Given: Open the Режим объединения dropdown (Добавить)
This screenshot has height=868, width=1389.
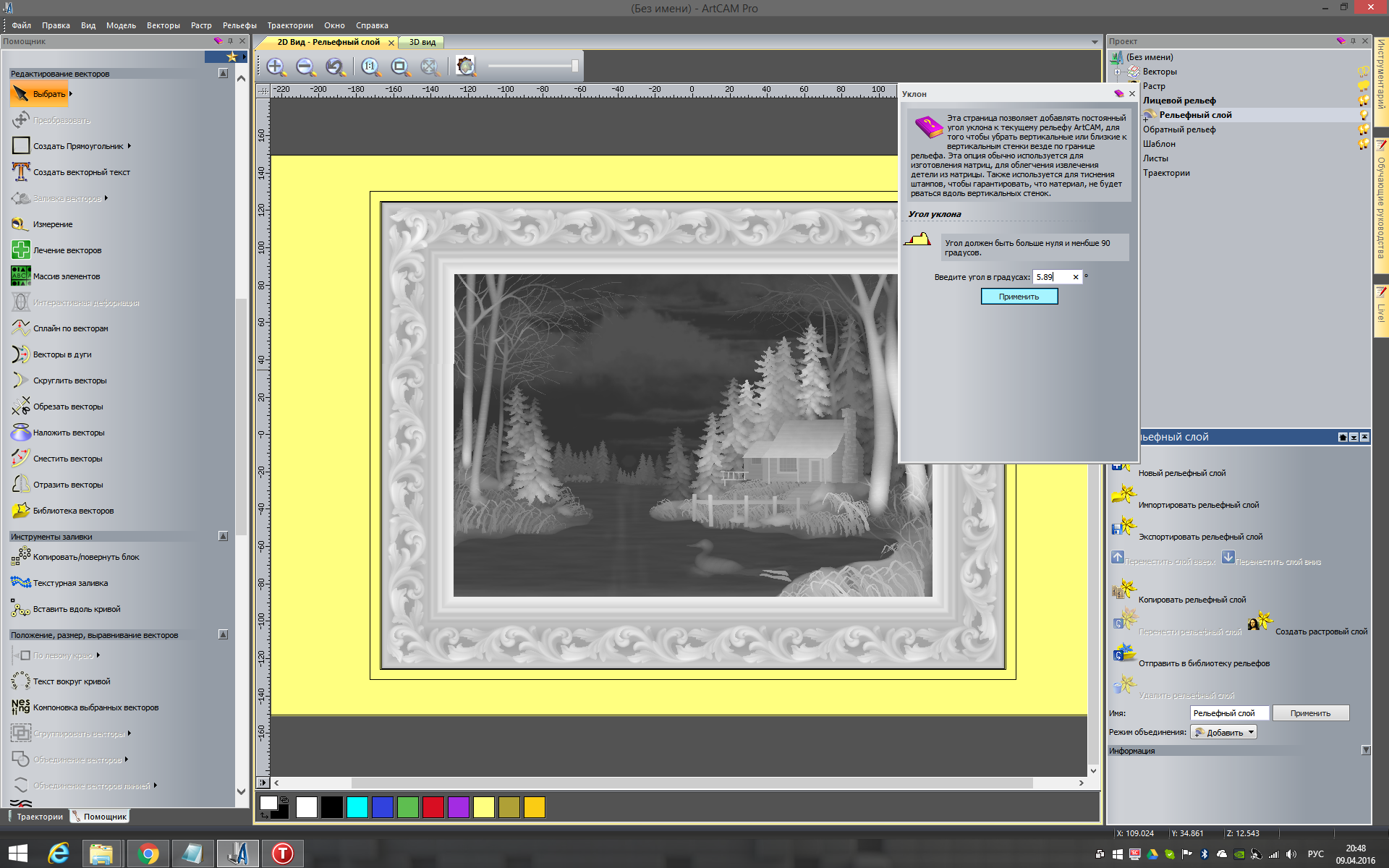Looking at the screenshot, I should pos(1224,733).
